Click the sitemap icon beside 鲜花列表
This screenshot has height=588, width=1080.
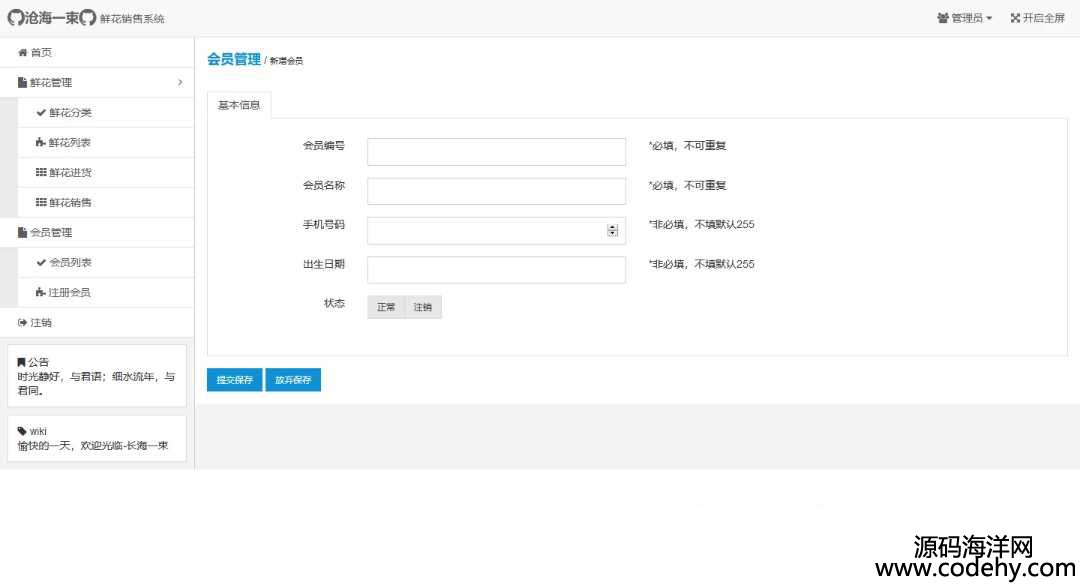(41, 143)
